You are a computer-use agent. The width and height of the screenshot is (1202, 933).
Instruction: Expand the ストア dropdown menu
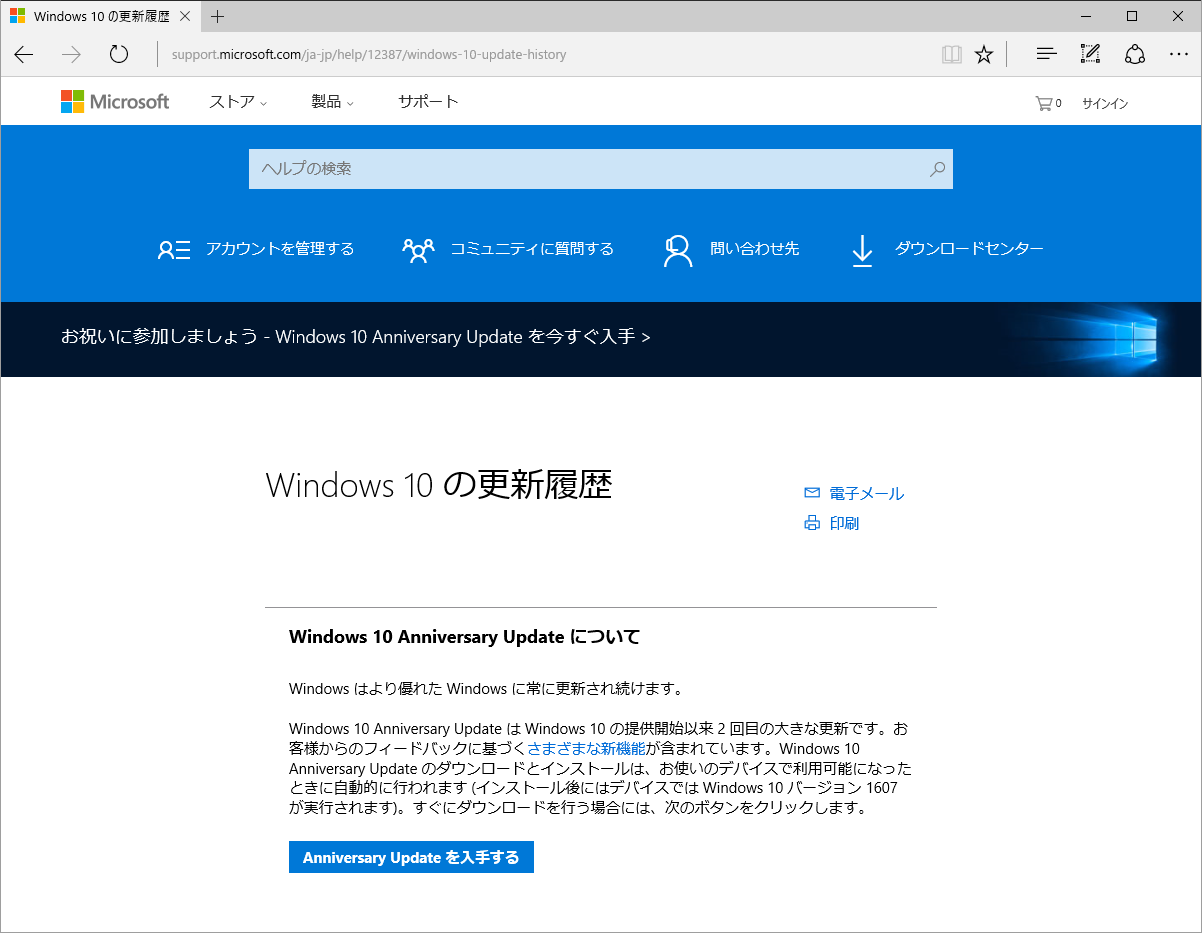point(238,101)
